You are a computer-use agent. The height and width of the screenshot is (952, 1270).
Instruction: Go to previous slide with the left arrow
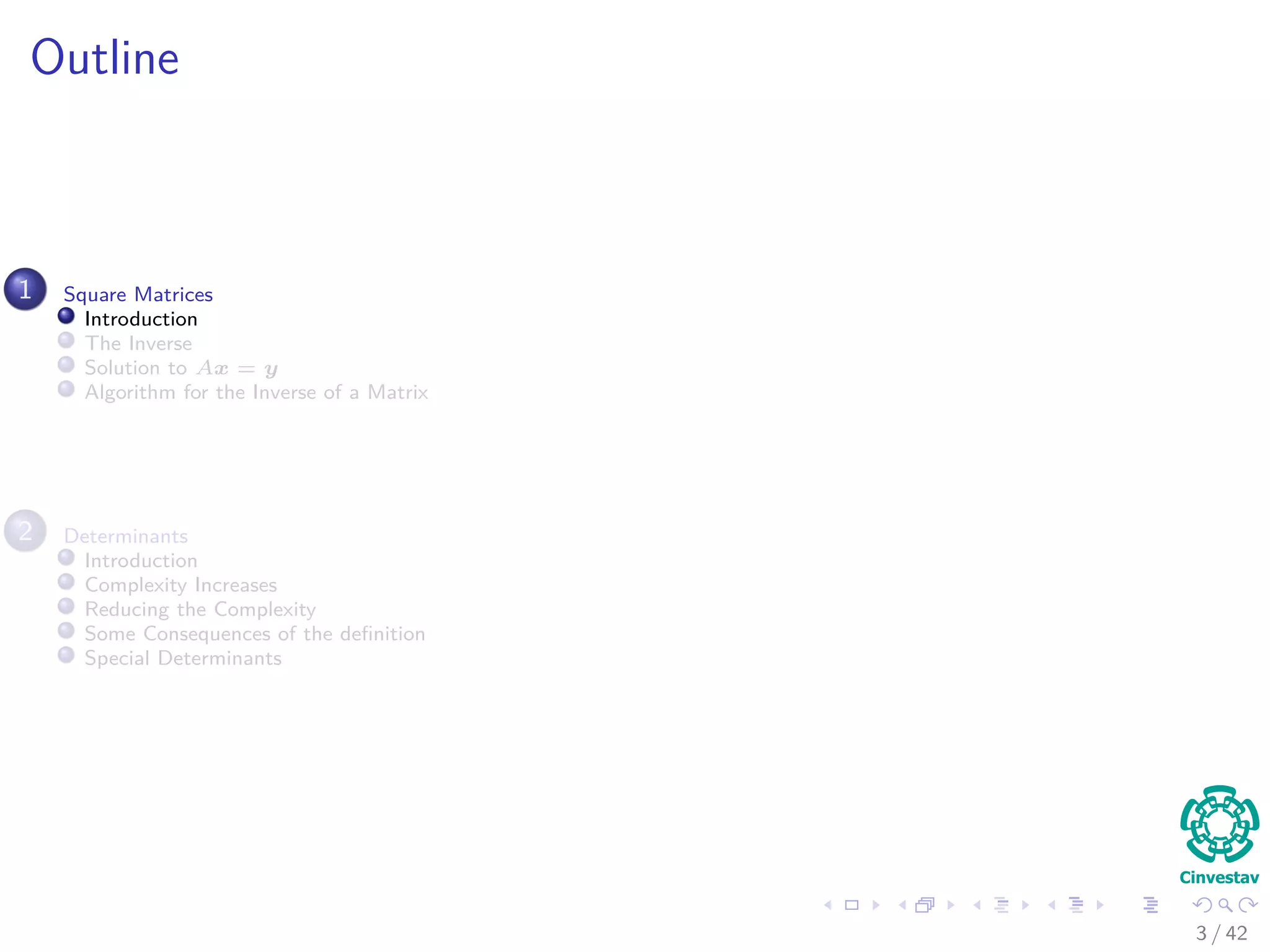pos(828,905)
